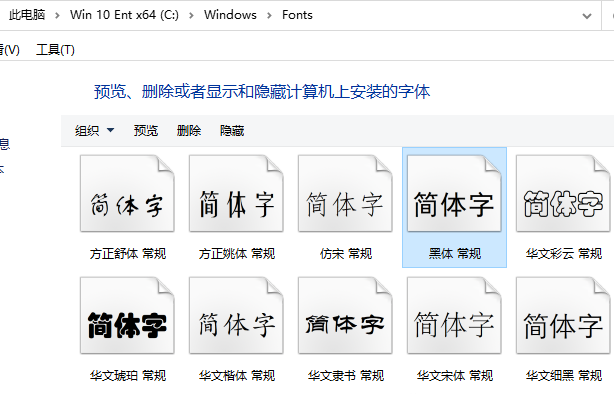Go to the Windows folder breadcrumb

(x=230, y=15)
